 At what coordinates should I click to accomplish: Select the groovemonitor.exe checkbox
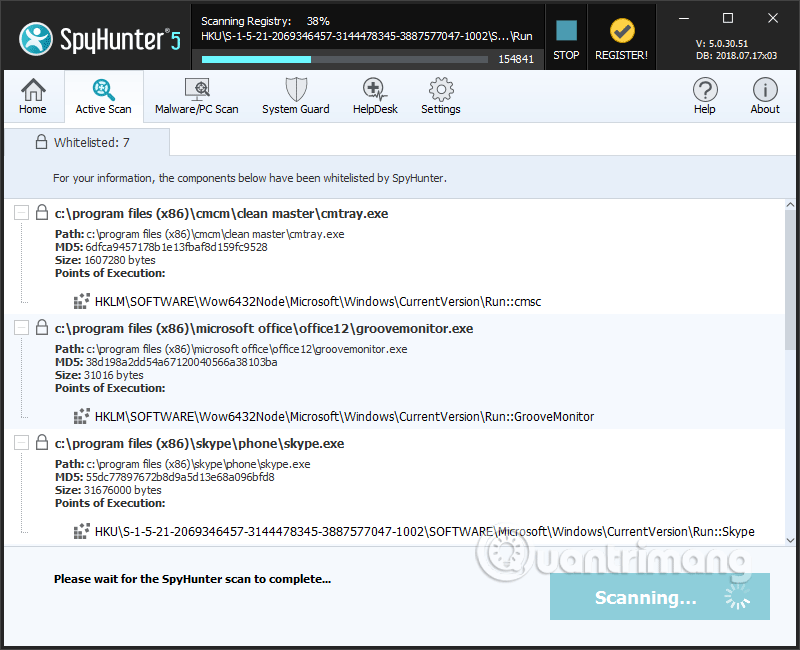[x=21, y=327]
